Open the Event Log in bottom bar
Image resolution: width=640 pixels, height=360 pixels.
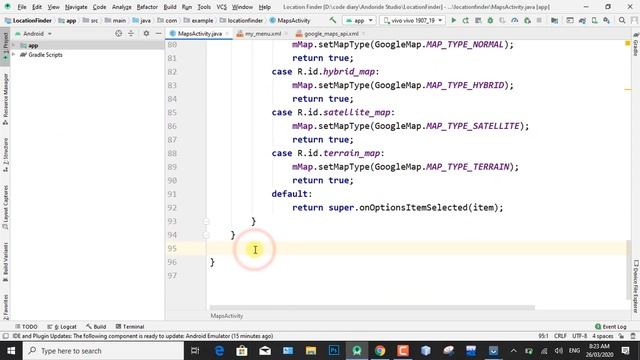[611, 327]
